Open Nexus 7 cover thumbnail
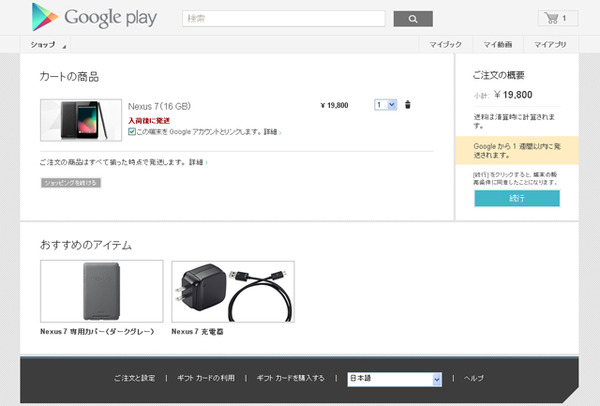600x406 pixels. point(101,291)
